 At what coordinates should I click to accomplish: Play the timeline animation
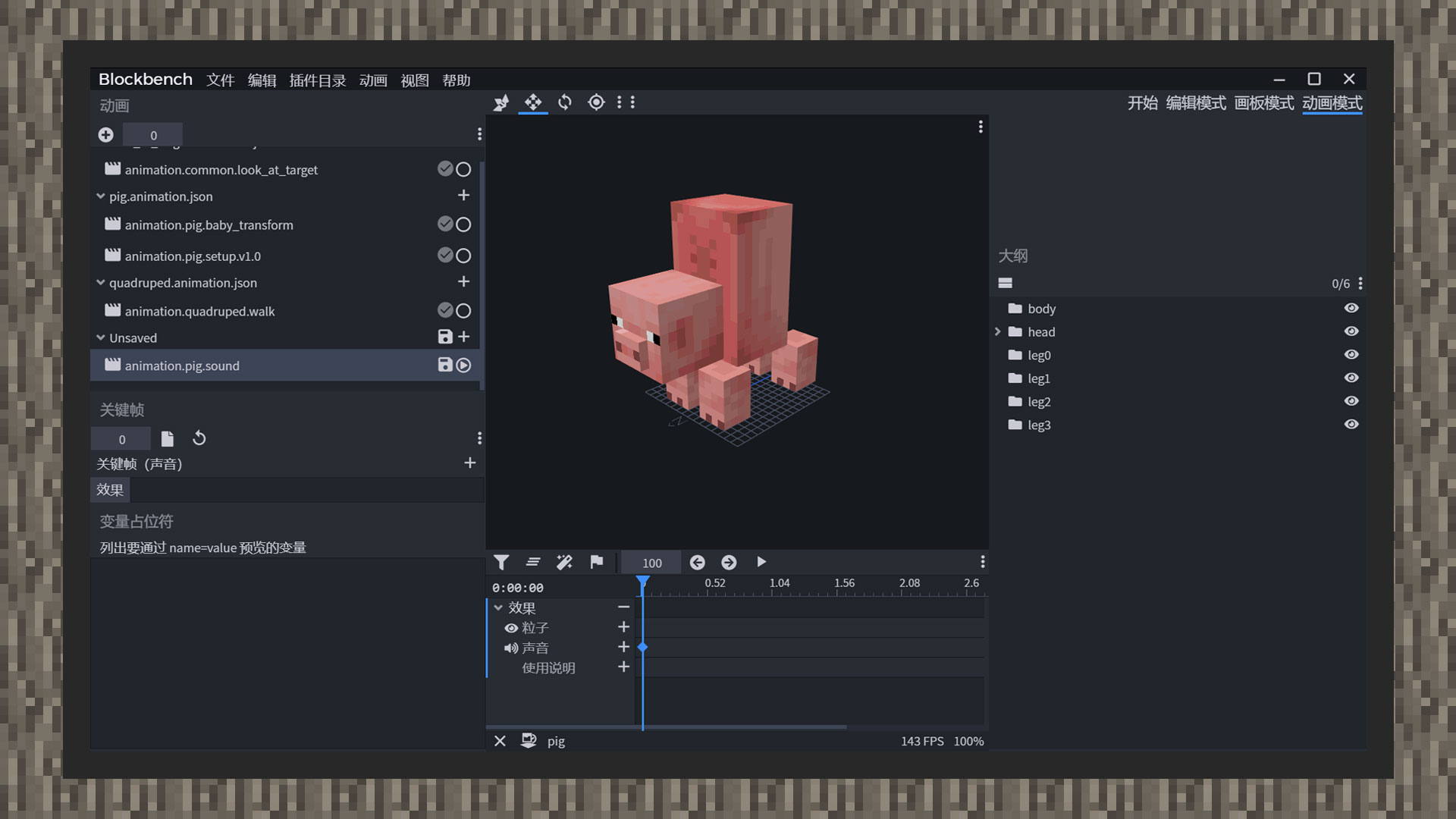pos(761,562)
